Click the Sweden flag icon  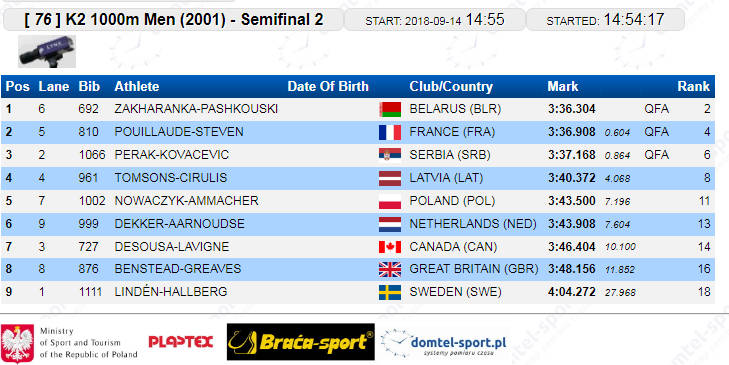[390, 292]
